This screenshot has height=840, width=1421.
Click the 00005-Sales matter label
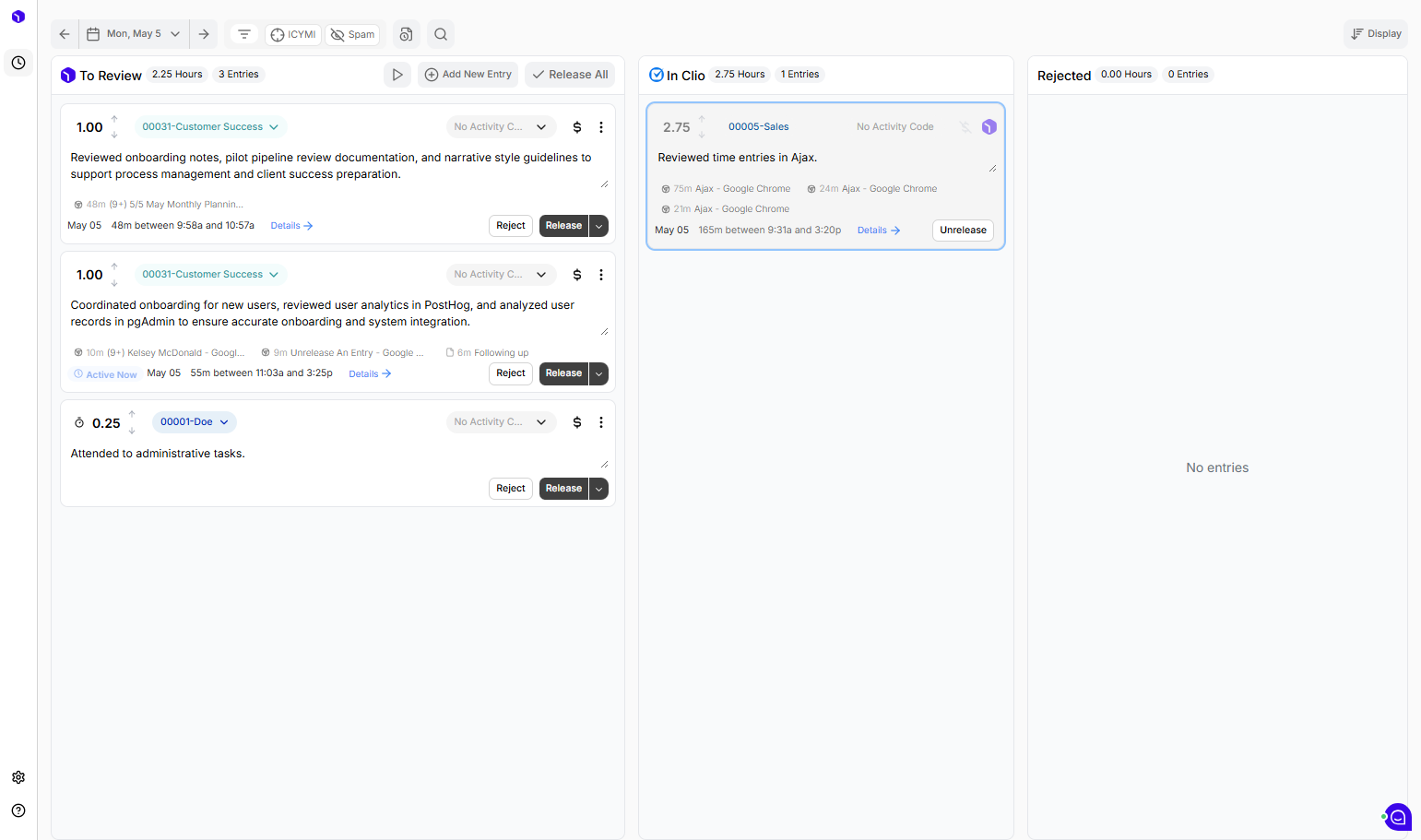point(759,127)
